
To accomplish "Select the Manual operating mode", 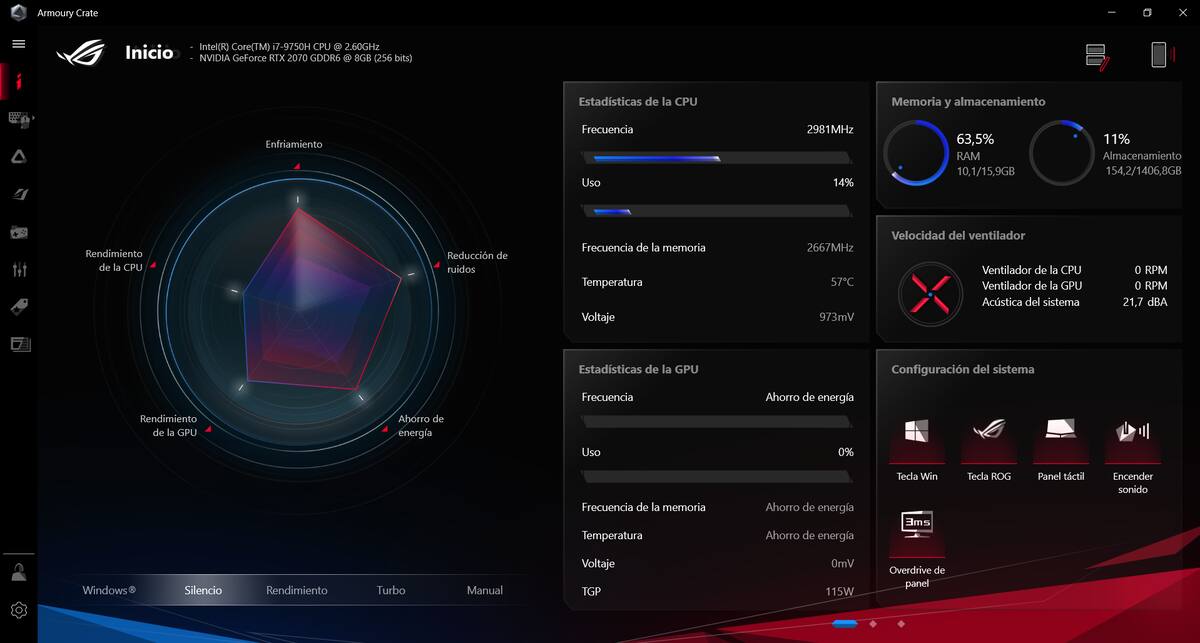I will coord(485,590).
